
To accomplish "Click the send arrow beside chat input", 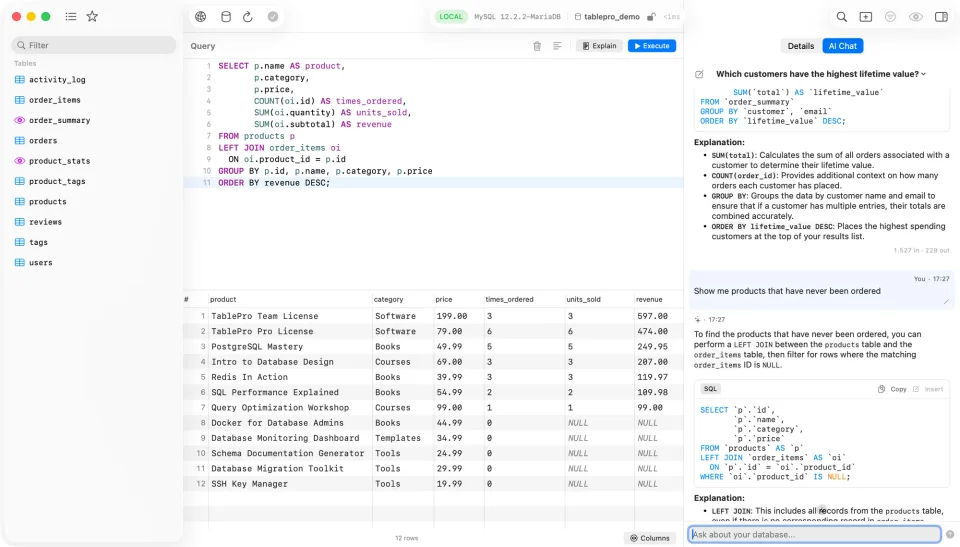I will coord(950,534).
